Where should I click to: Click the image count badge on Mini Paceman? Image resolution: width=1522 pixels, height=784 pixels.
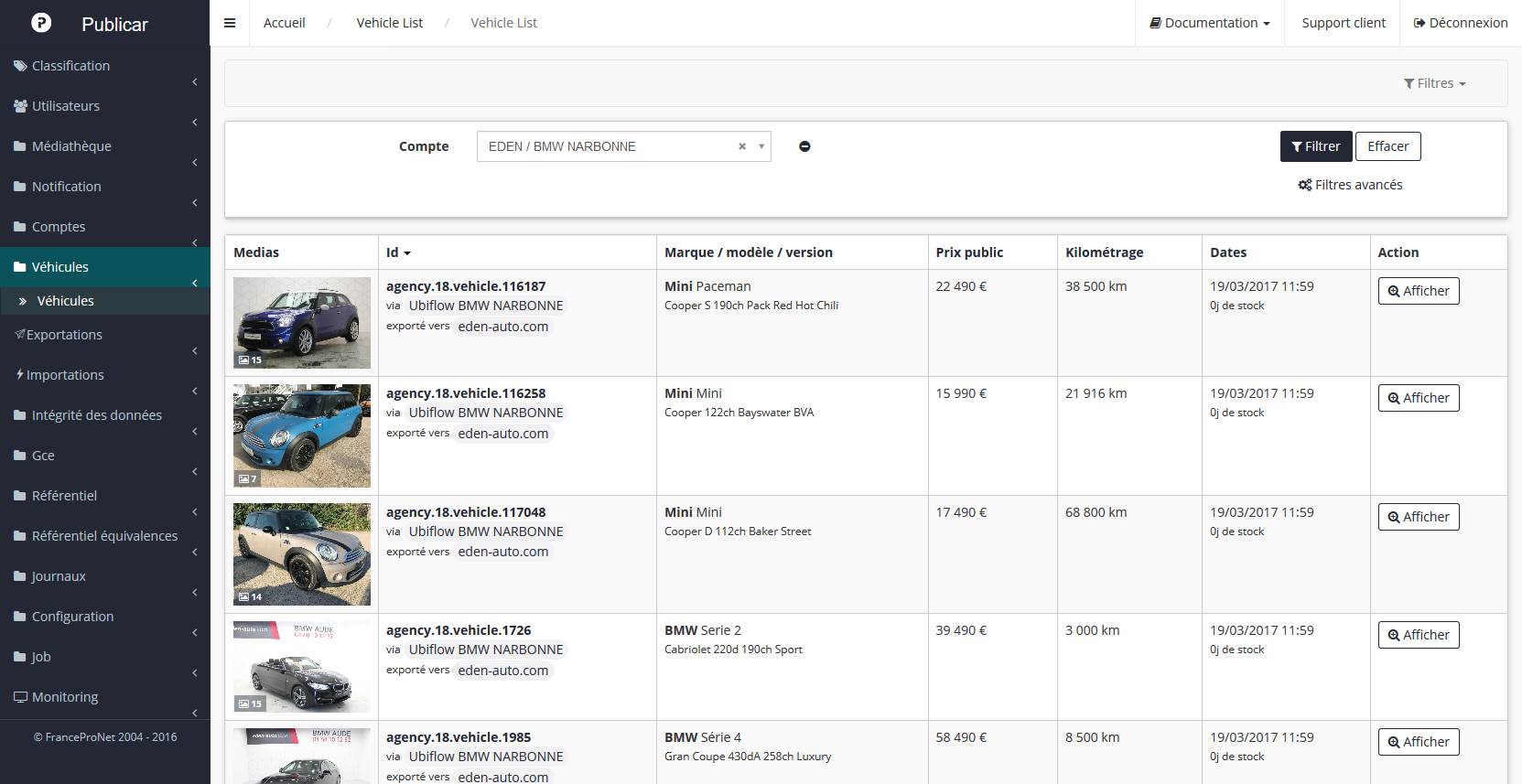coord(250,360)
